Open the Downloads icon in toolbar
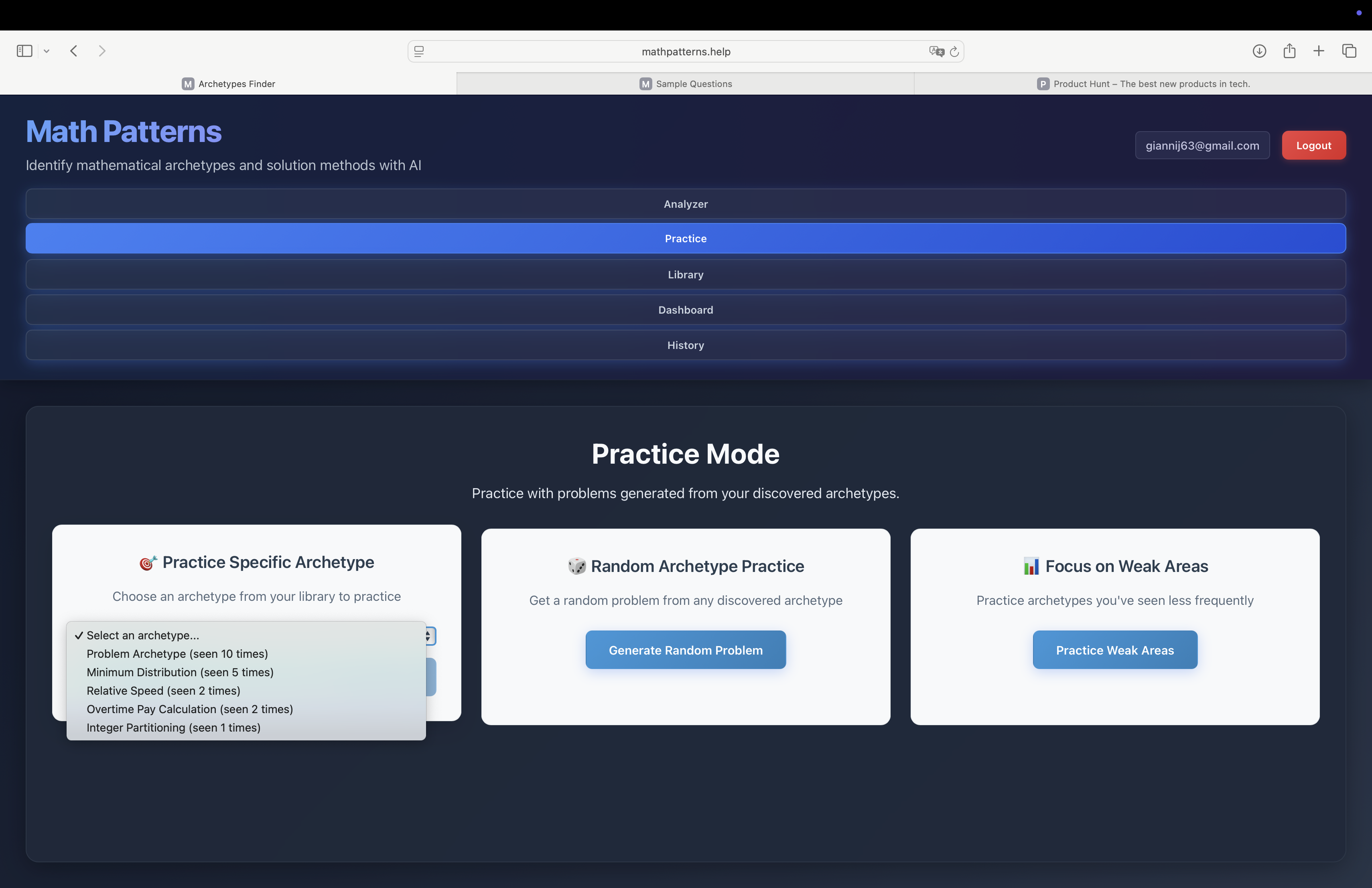 (1259, 51)
